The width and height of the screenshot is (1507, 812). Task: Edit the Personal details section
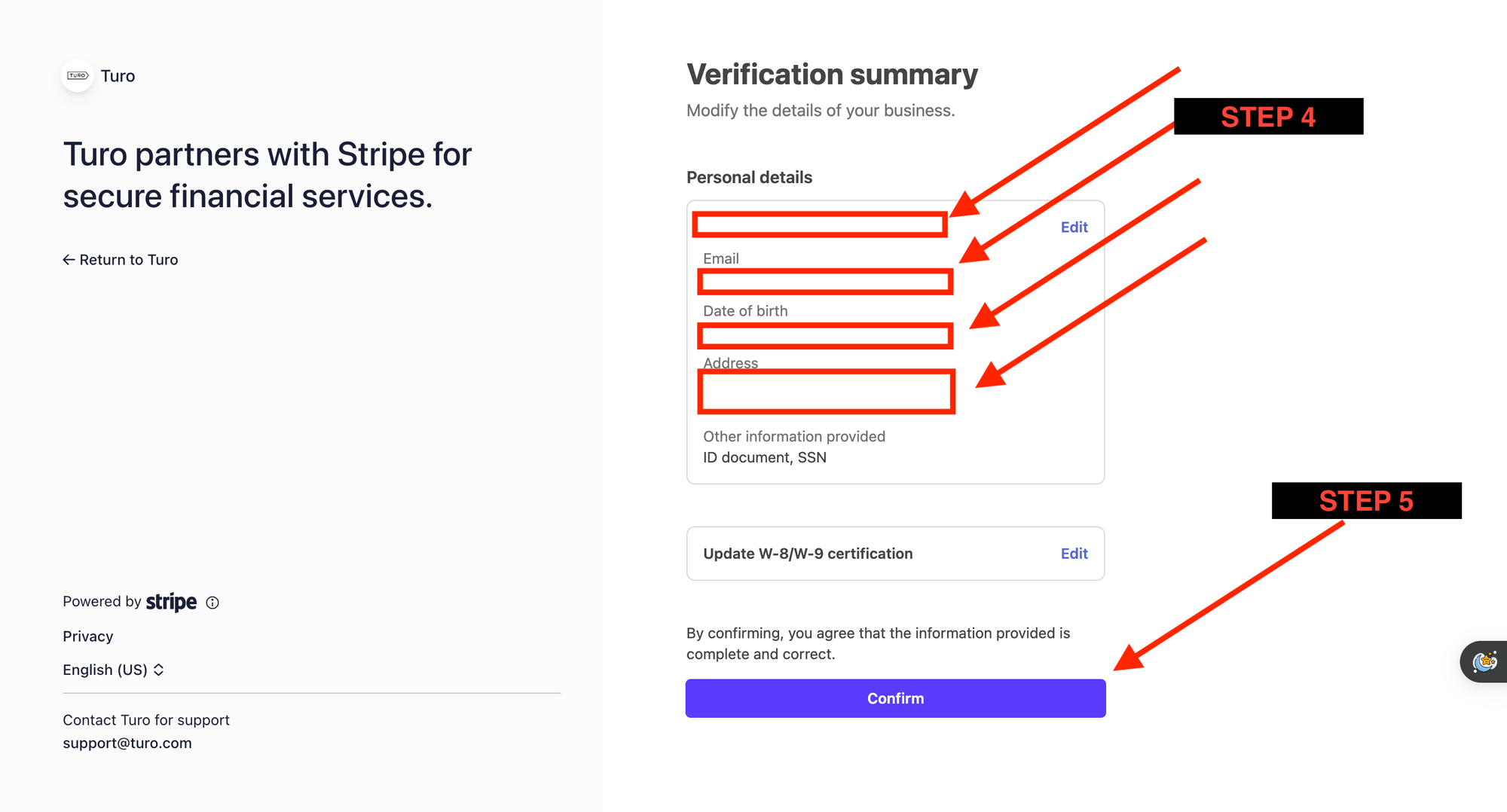pos(1074,227)
